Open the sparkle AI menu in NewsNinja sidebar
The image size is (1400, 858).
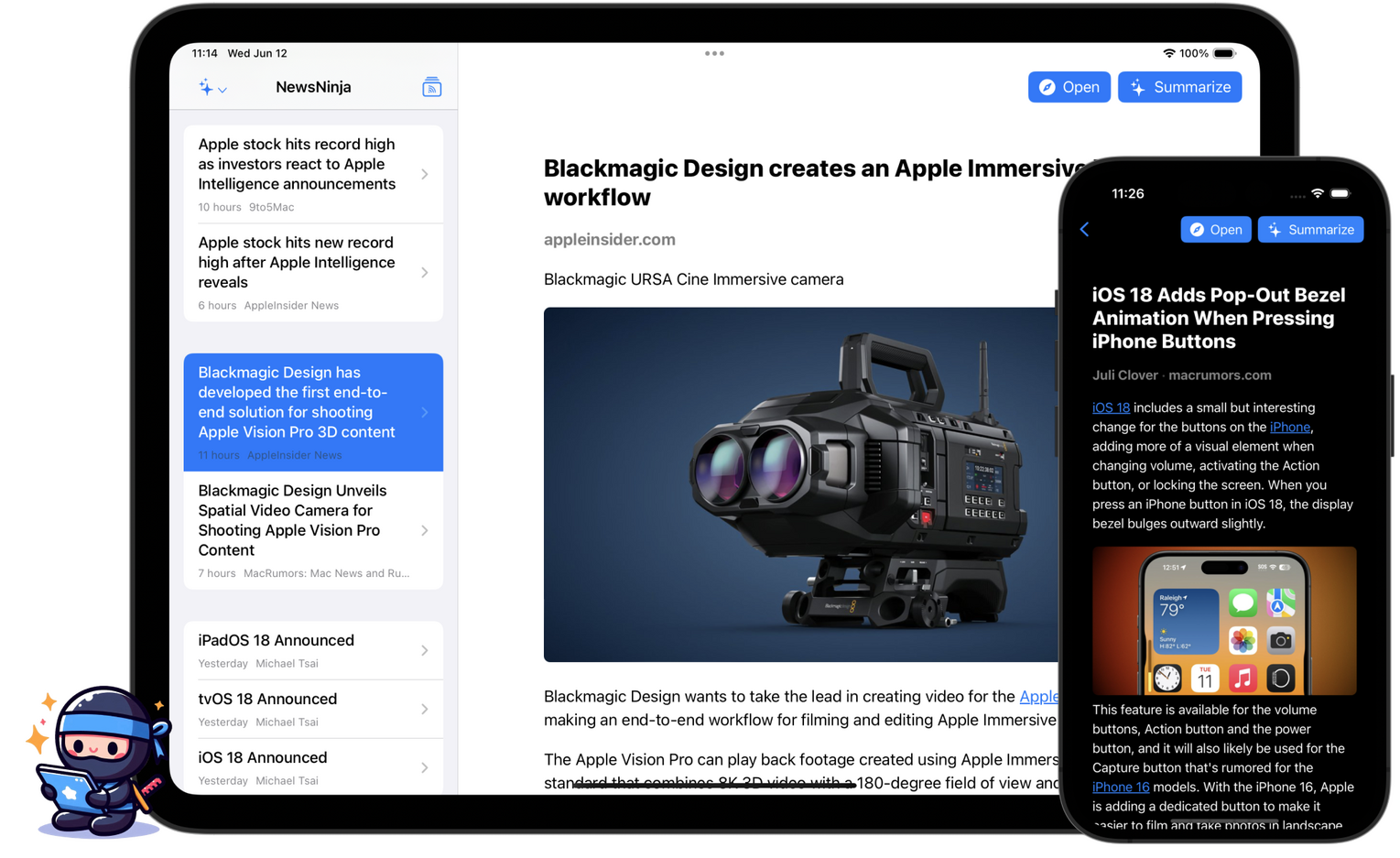pyautogui.click(x=212, y=87)
